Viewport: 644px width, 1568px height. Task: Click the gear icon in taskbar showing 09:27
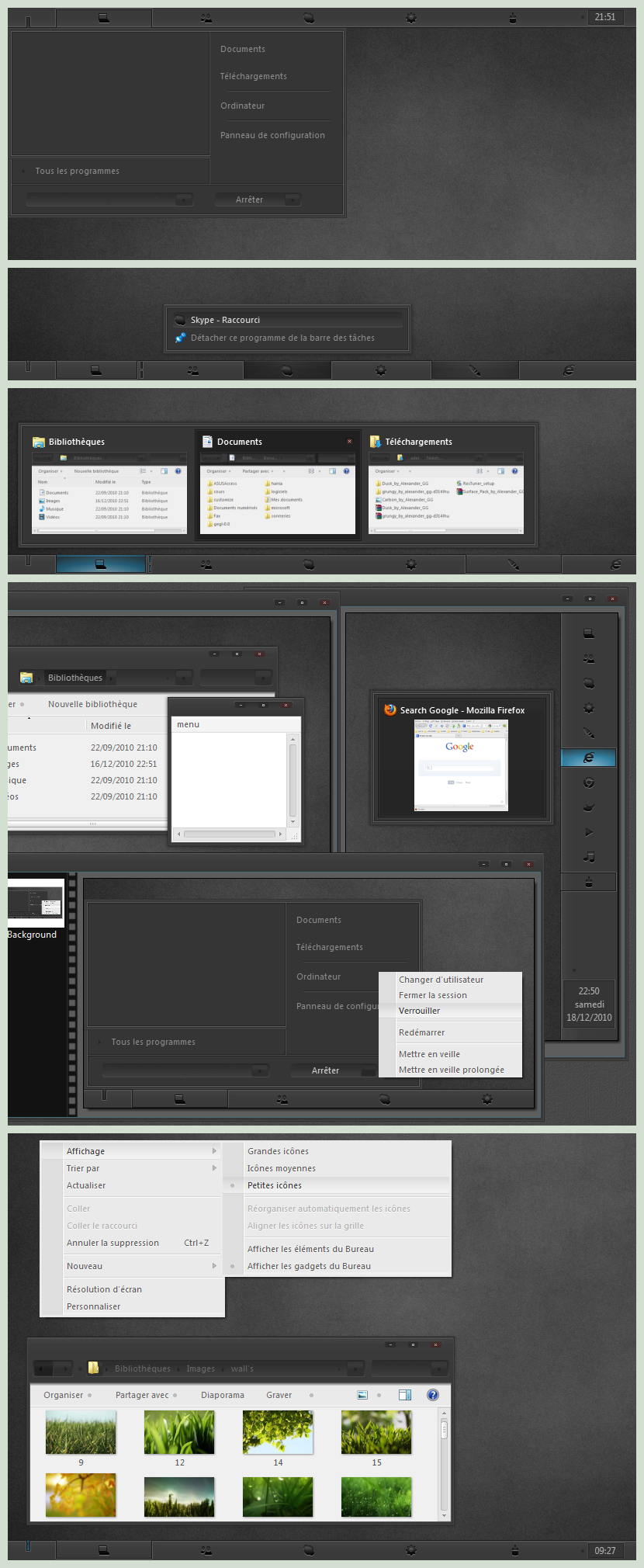[411, 1550]
